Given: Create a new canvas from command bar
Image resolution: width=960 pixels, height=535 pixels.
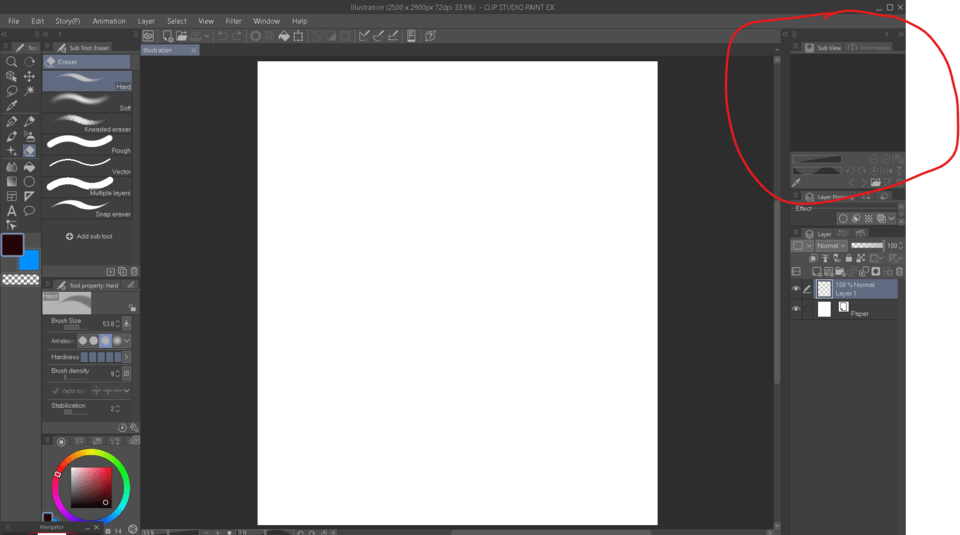Looking at the screenshot, I should (167, 36).
